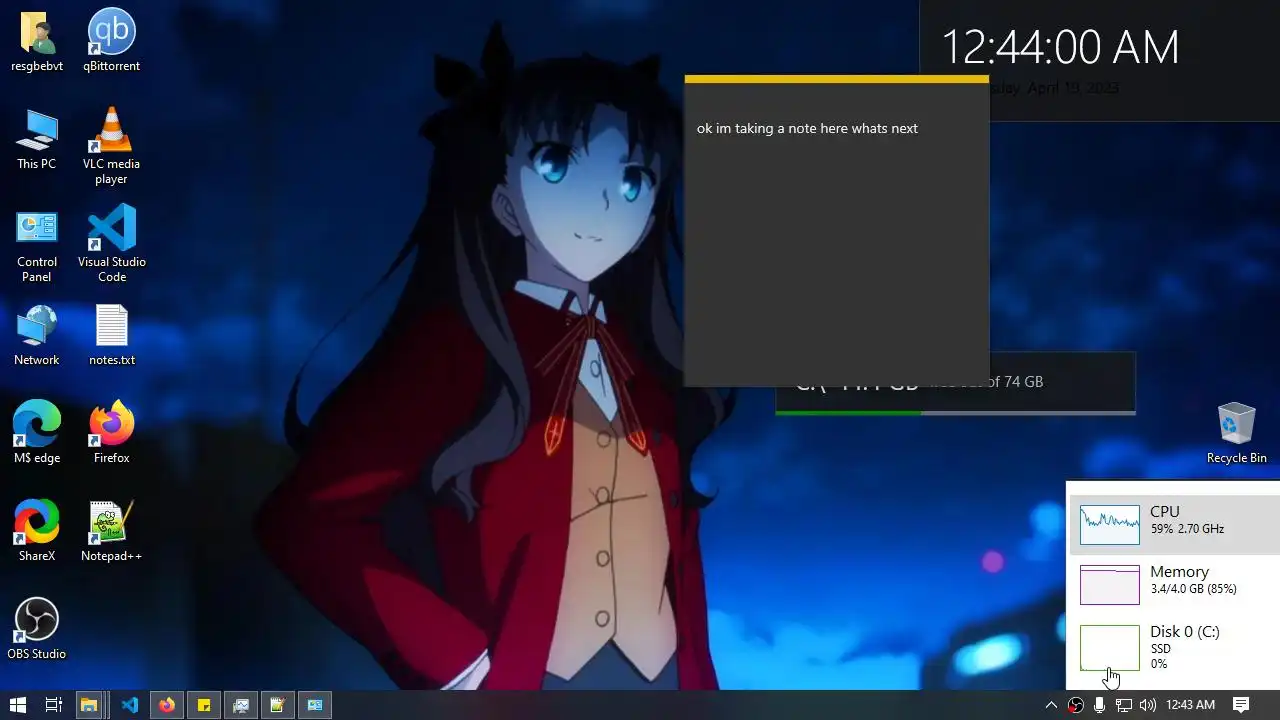Image resolution: width=1280 pixels, height=720 pixels.
Task: Click the yellow sticky note title bar
Action: click(x=837, y=79)
